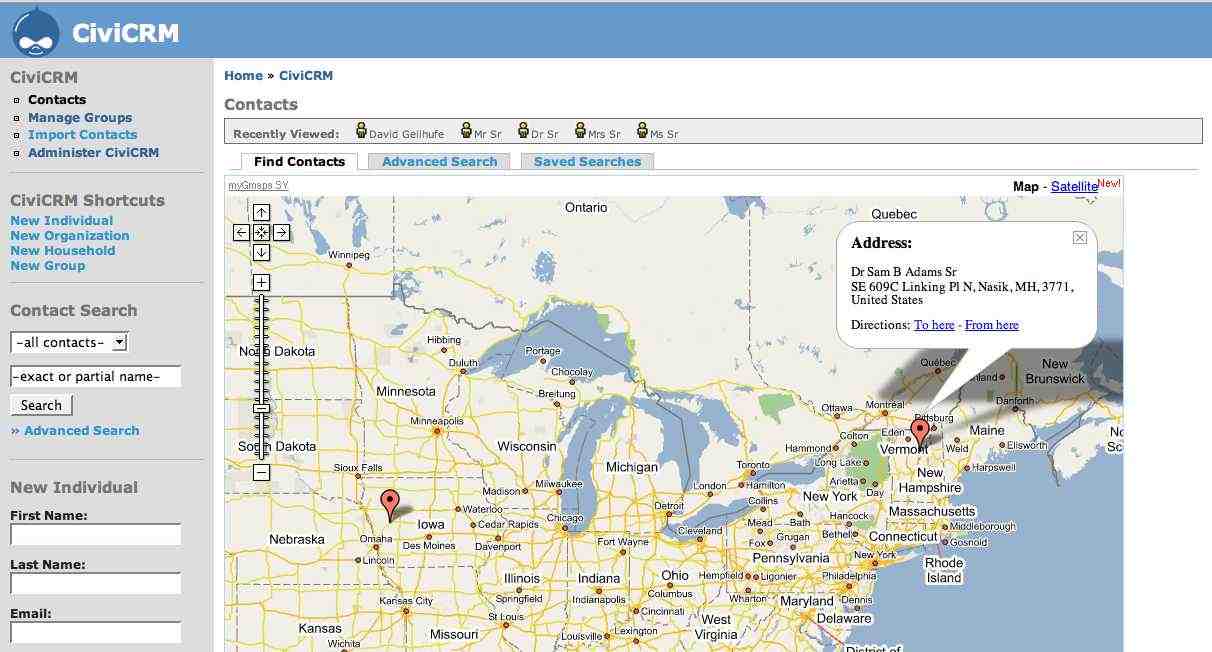Viewport: 1212px width, 652px height.
Task: Click the First Name input field
Action: (x=96, y=535)
